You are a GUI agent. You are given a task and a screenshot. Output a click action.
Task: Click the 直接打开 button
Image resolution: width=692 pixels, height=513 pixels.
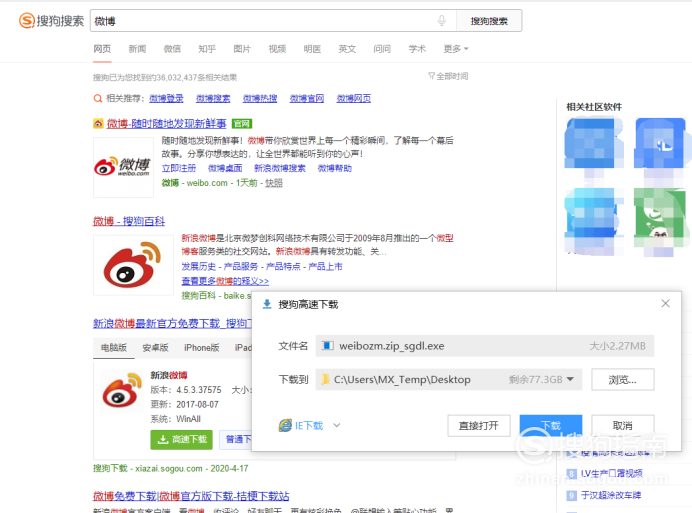pyautogui.click(x=479, y=426)
